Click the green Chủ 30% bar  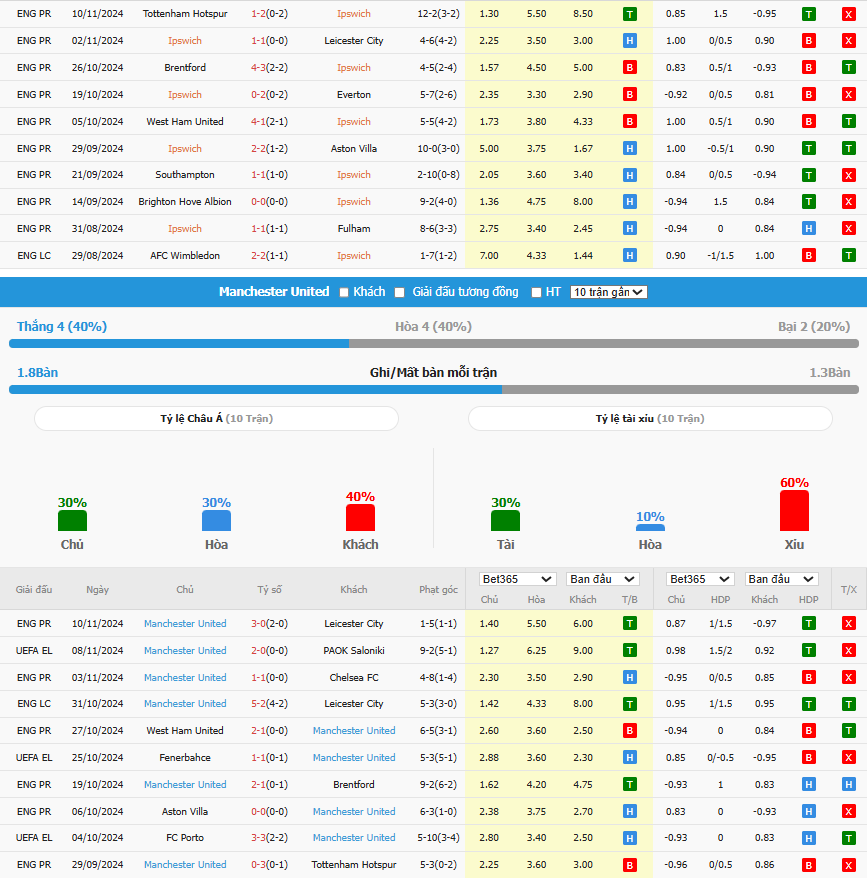[72, 520]
